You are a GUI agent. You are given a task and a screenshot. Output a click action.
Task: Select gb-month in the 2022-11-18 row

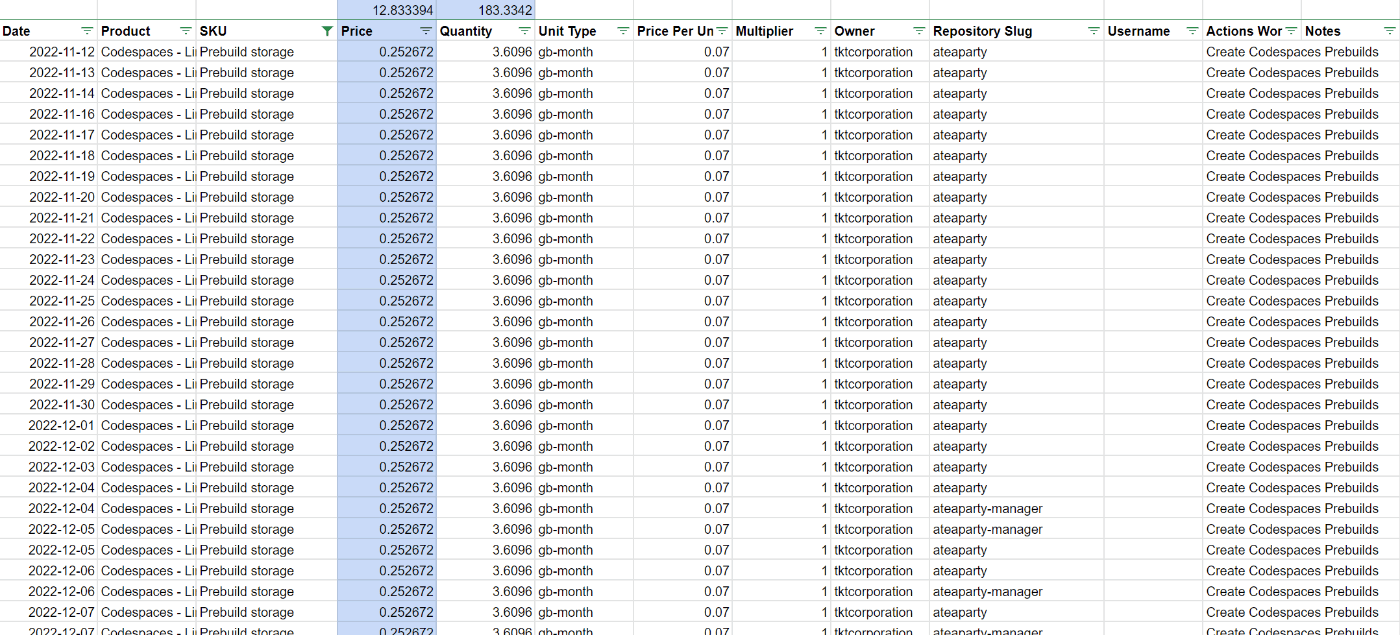(584, 156)
